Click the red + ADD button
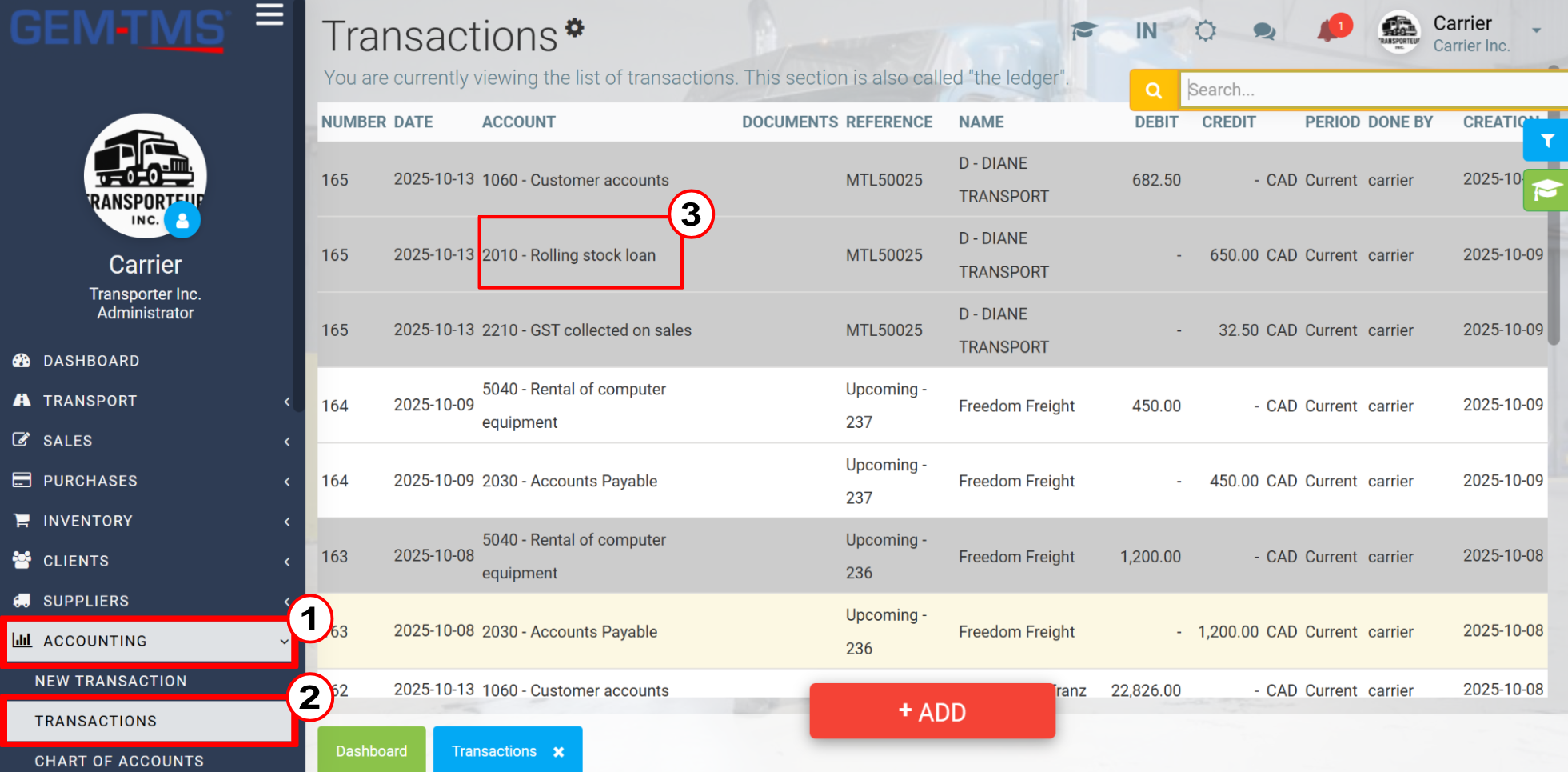 tap(932, 711)
